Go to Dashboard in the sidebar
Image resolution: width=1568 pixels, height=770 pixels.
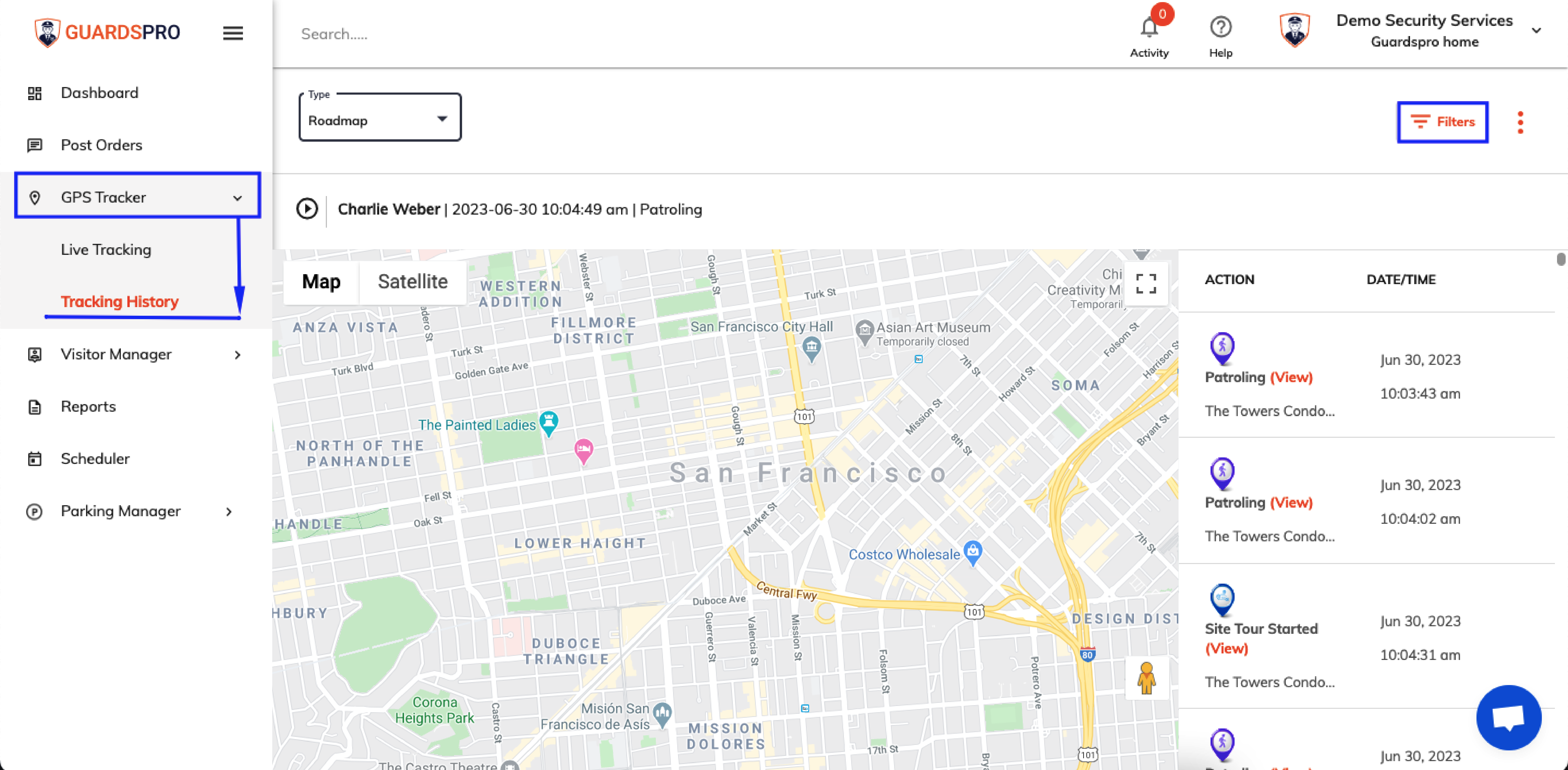pos(100,93)
